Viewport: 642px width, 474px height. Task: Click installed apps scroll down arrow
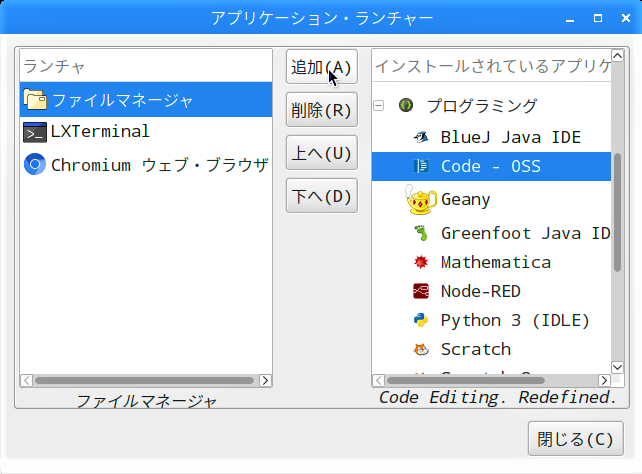(x=617, y=367)
